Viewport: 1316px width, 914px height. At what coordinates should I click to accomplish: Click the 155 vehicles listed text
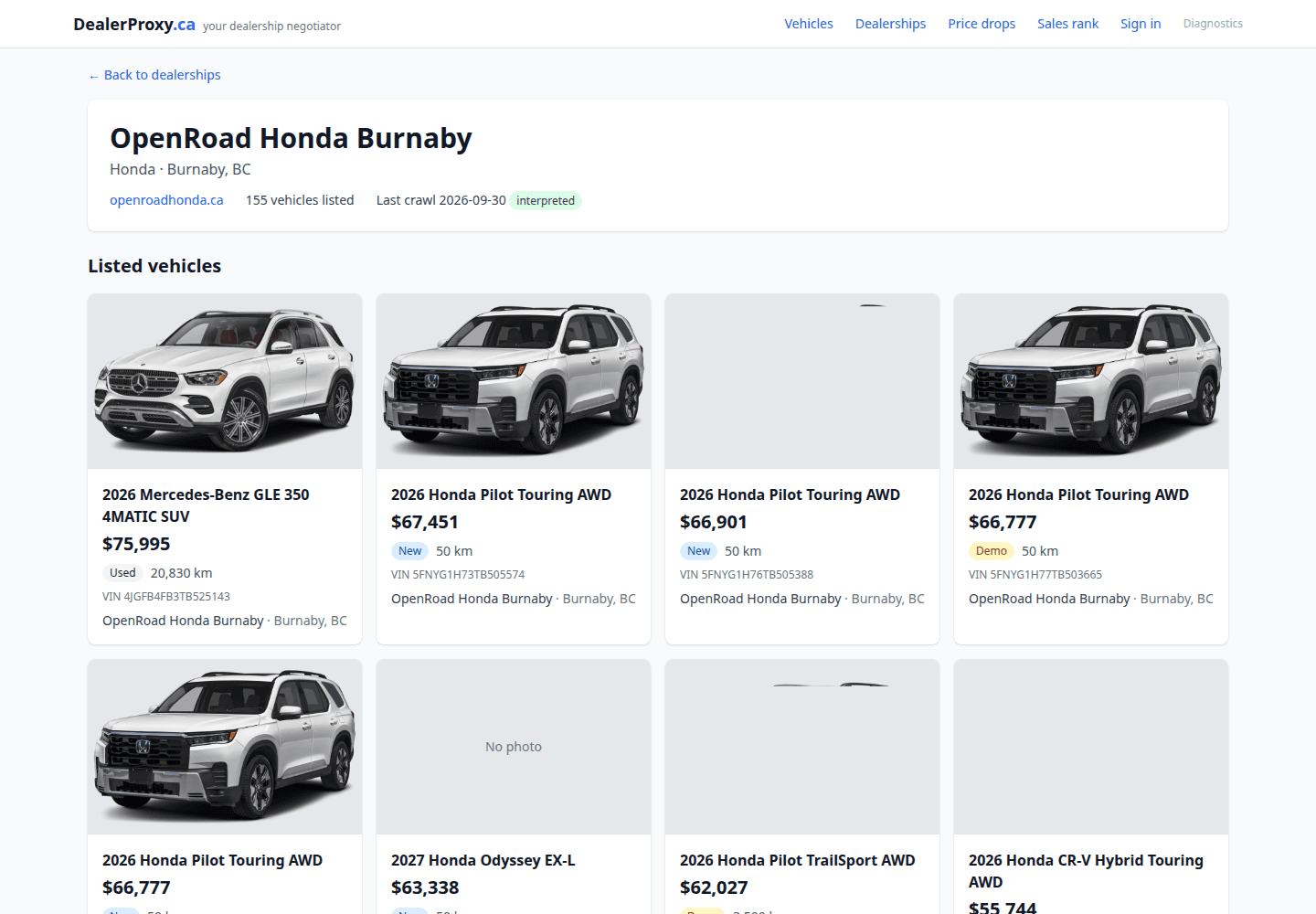(300, 200)
